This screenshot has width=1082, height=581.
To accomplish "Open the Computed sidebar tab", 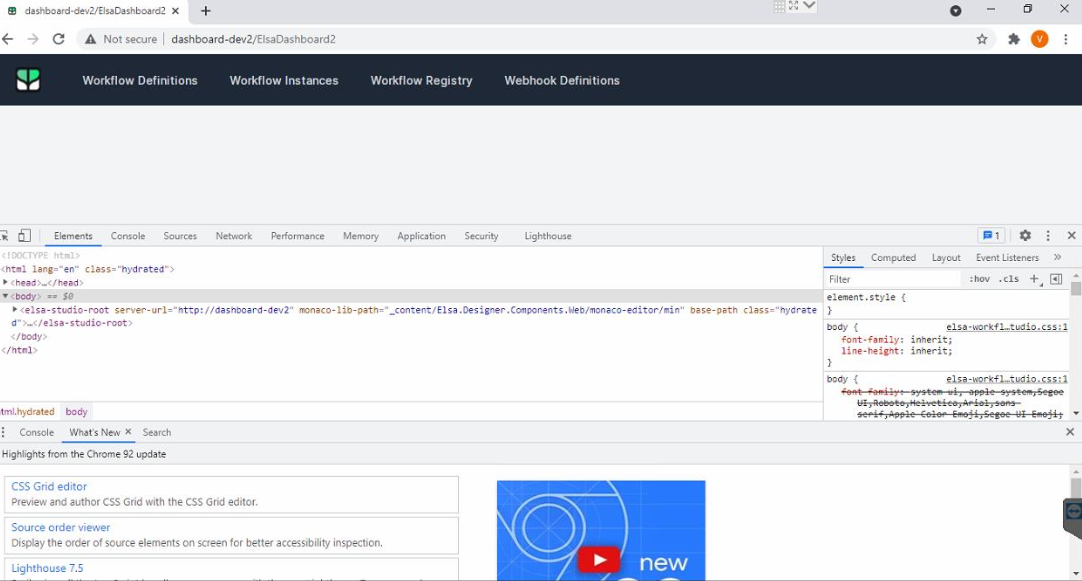I will click(894, 257).
